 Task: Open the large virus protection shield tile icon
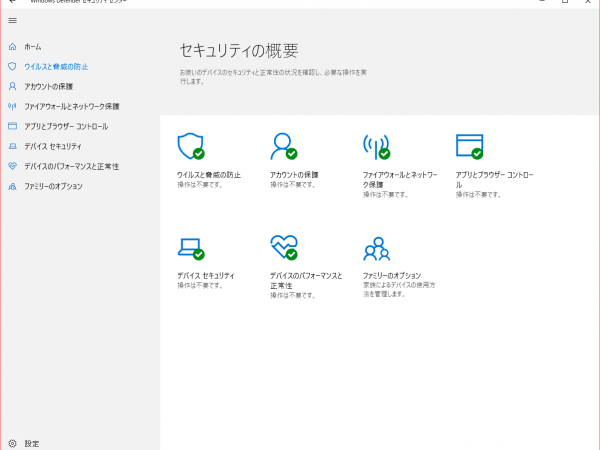tap(191, 146)
